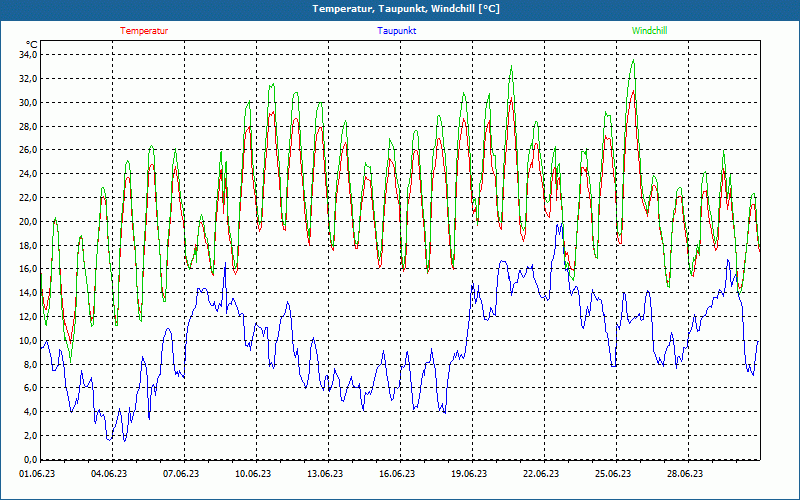Click the 18,0 y-axis value
Screen dimensions: 800x500
(28, 245)
